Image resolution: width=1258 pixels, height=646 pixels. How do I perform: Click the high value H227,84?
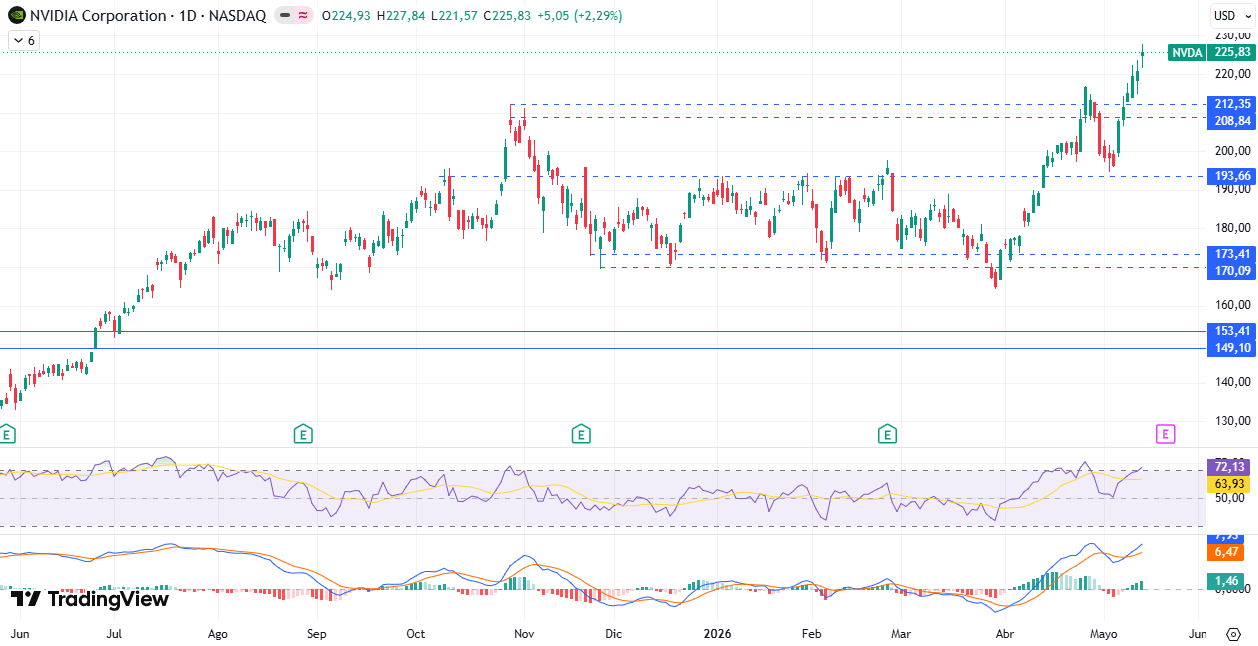point(403,16)
